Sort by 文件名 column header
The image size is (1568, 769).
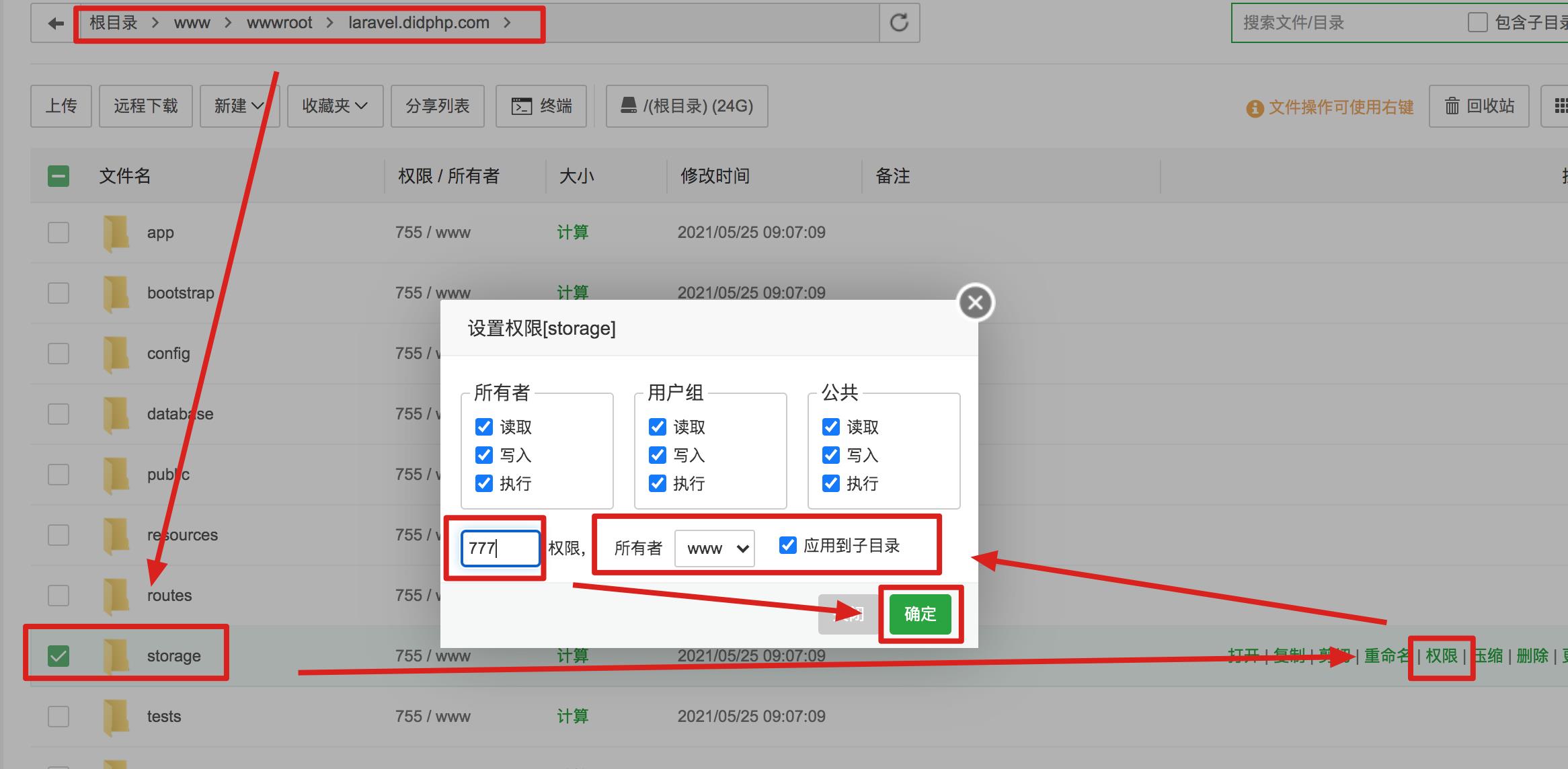click(125, 176)
